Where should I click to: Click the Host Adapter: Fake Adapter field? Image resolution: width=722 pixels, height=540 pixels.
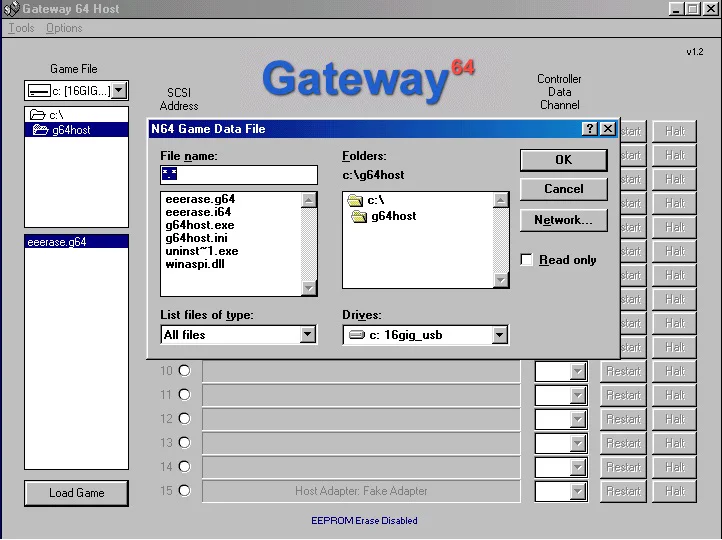click(x=361, y=491)
